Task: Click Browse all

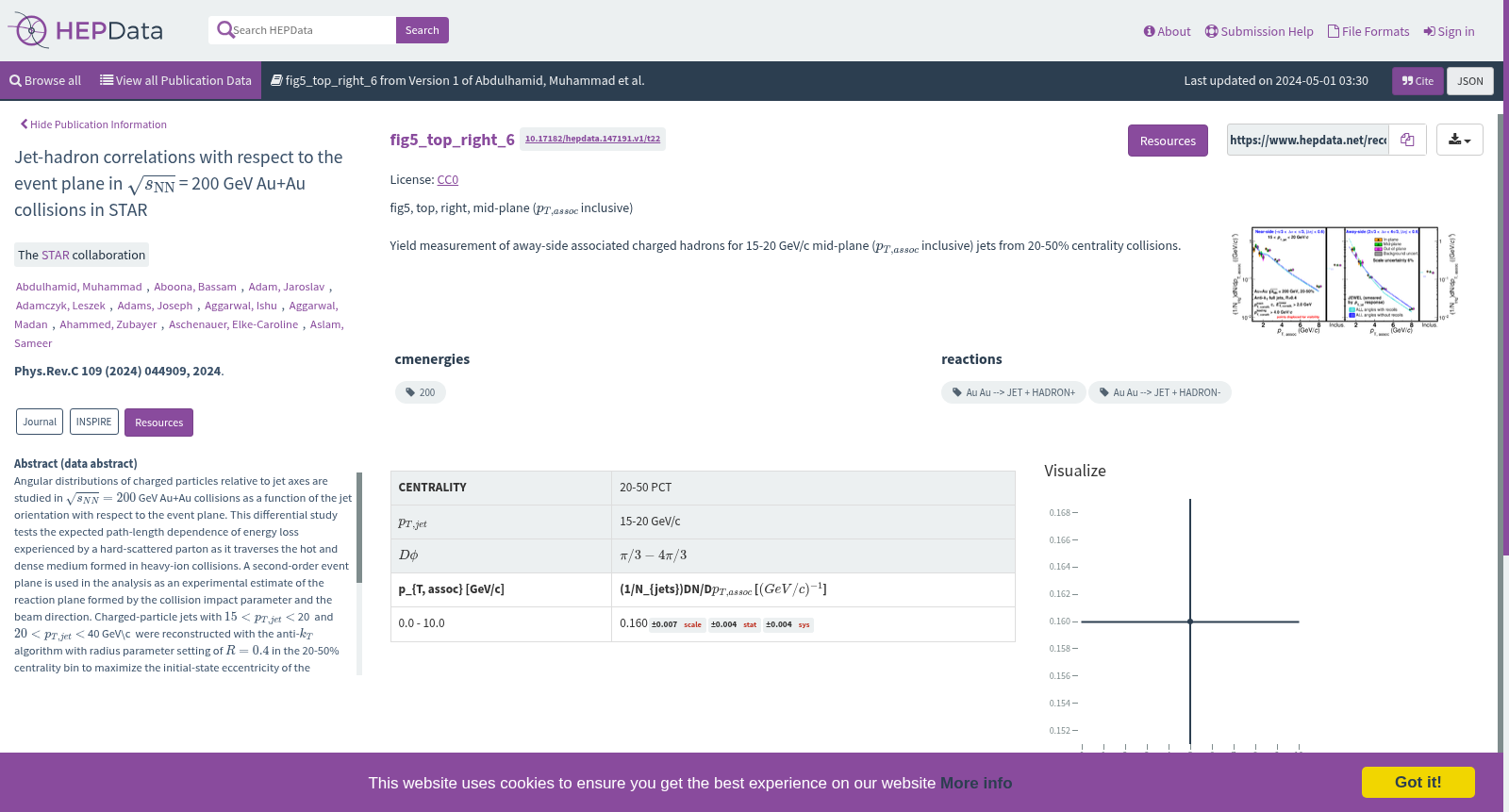Action: click(x=45, y=81)
